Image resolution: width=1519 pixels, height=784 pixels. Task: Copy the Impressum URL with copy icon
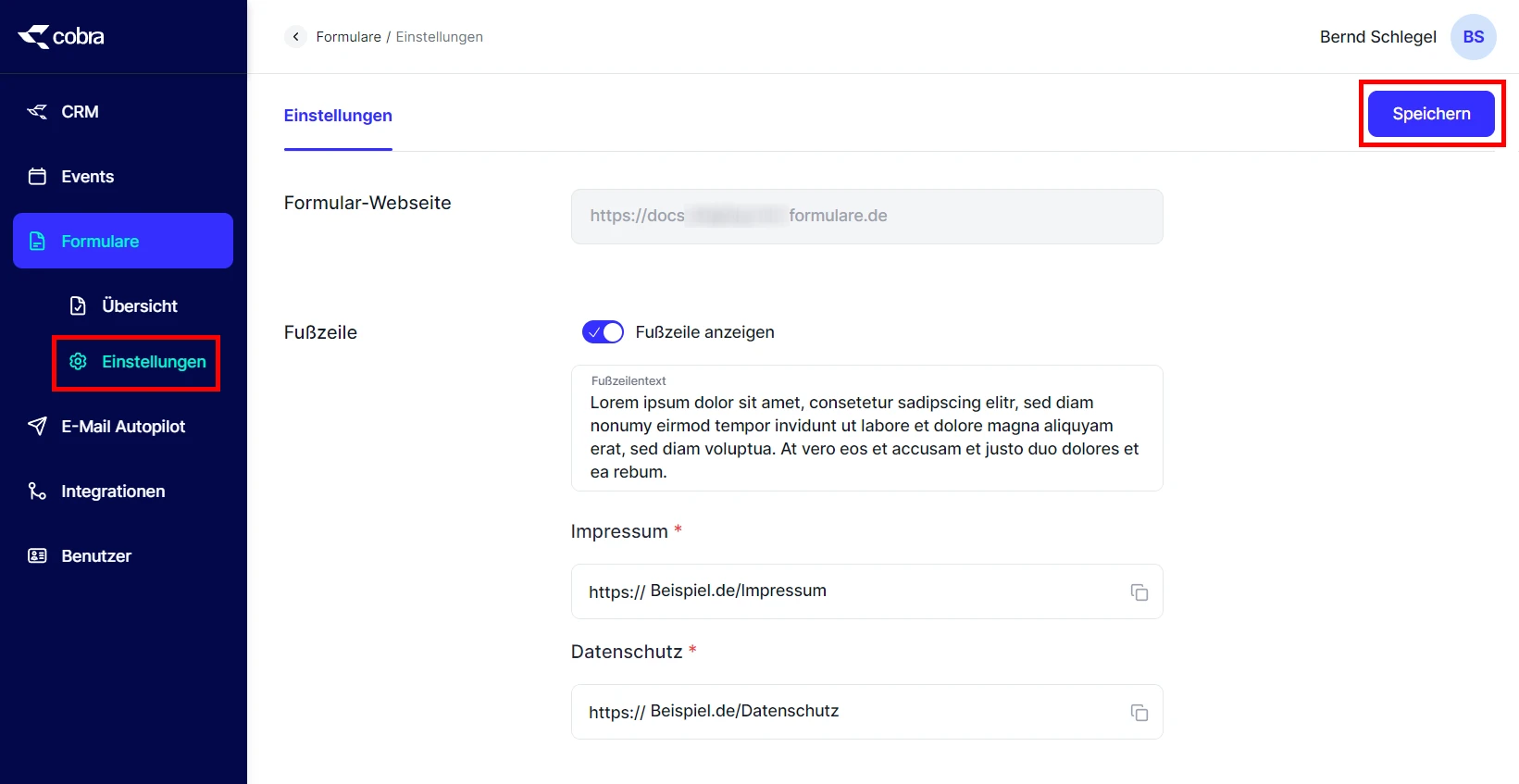(1139, 592)
